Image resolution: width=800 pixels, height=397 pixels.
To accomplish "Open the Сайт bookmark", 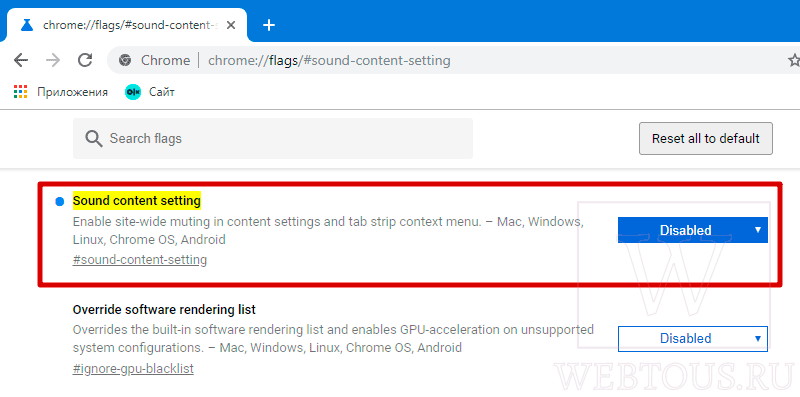I will click(149, 92).
